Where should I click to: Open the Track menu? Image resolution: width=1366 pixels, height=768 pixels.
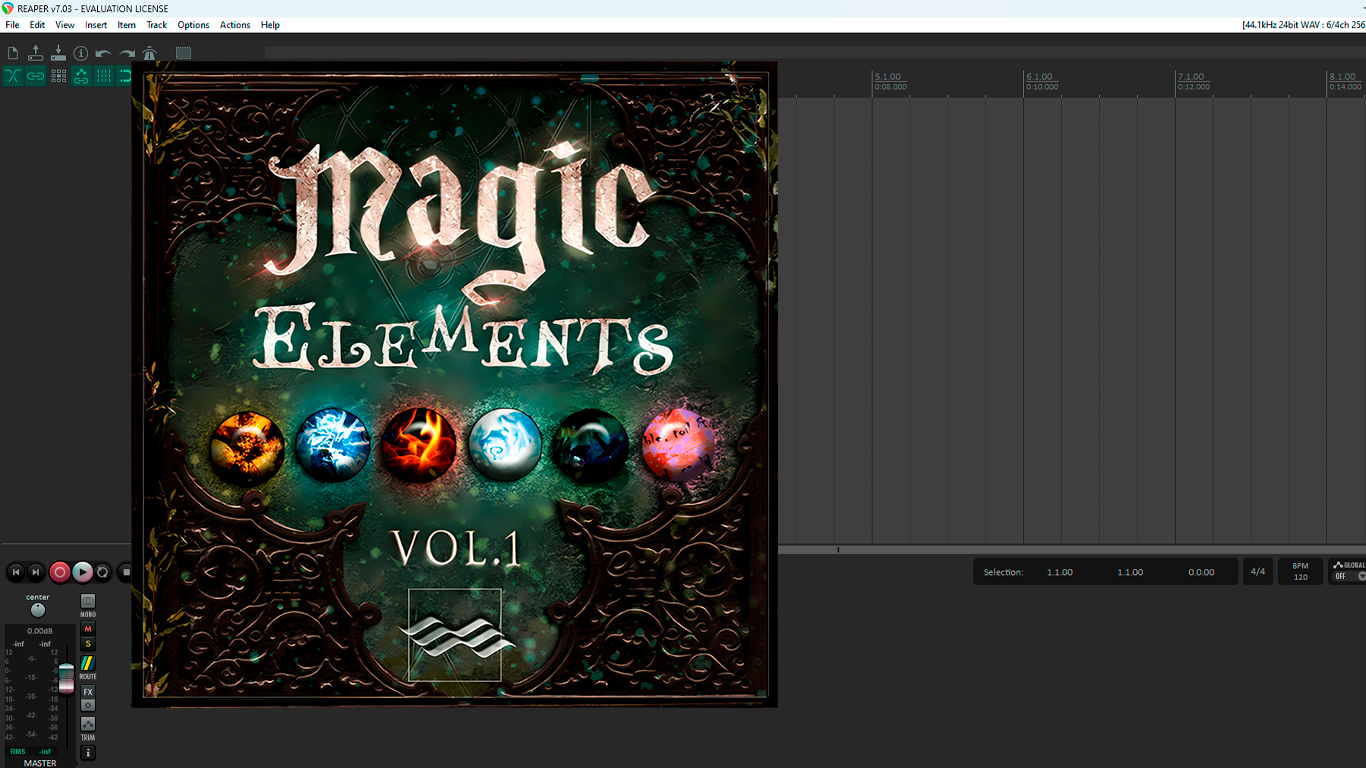(157, 25)
